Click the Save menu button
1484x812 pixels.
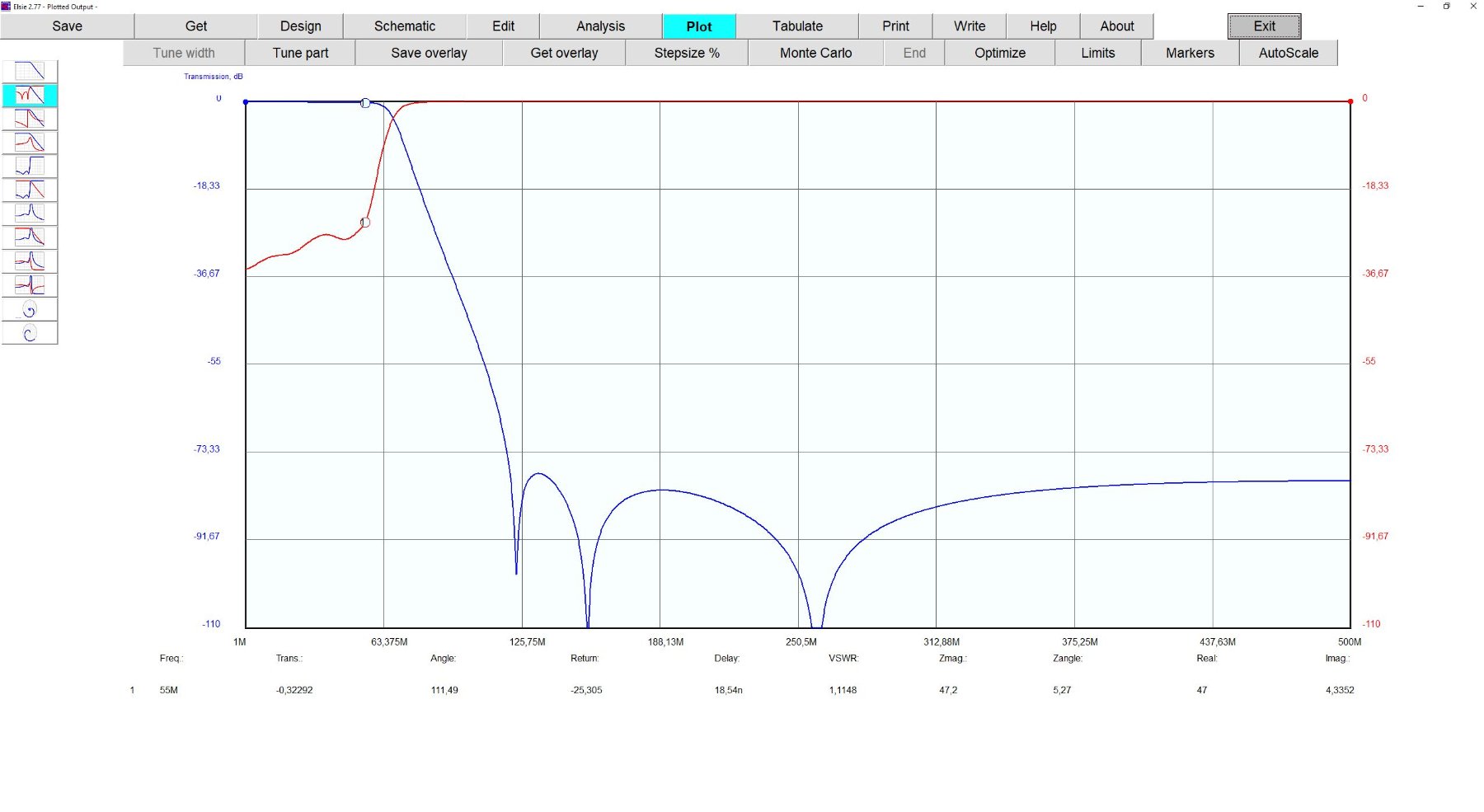[x=67, y=26]
